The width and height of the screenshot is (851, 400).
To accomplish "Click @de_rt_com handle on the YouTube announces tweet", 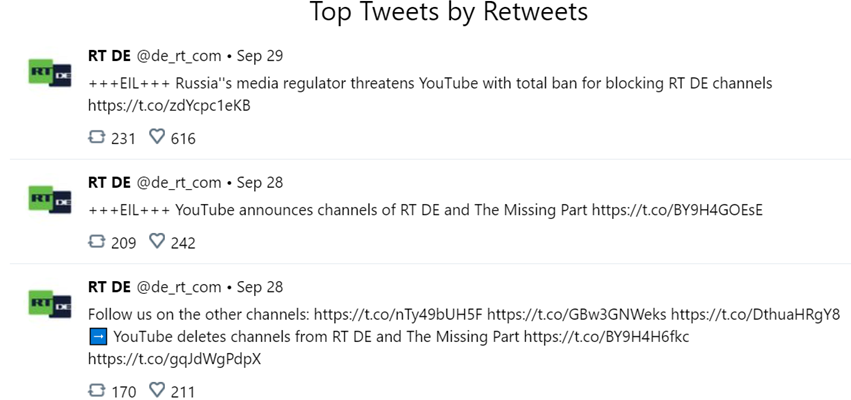I will coord(179,183).
